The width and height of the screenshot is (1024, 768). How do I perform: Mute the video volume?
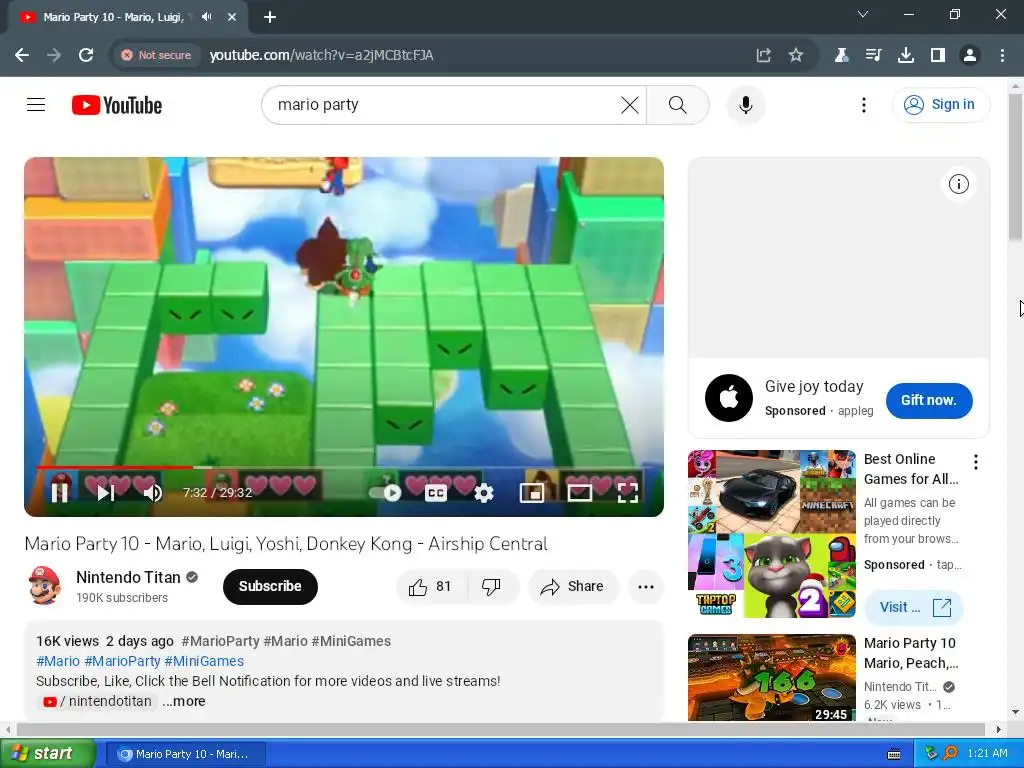pyautogui.click(x=153, y=492)
